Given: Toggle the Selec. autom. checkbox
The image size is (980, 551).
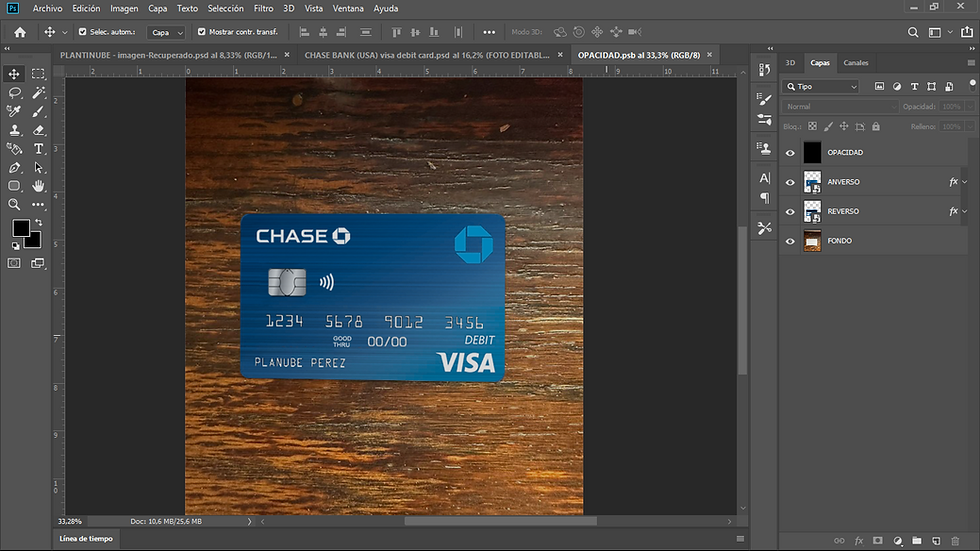Looking at the screenshot, I should [x=82, y=31].
